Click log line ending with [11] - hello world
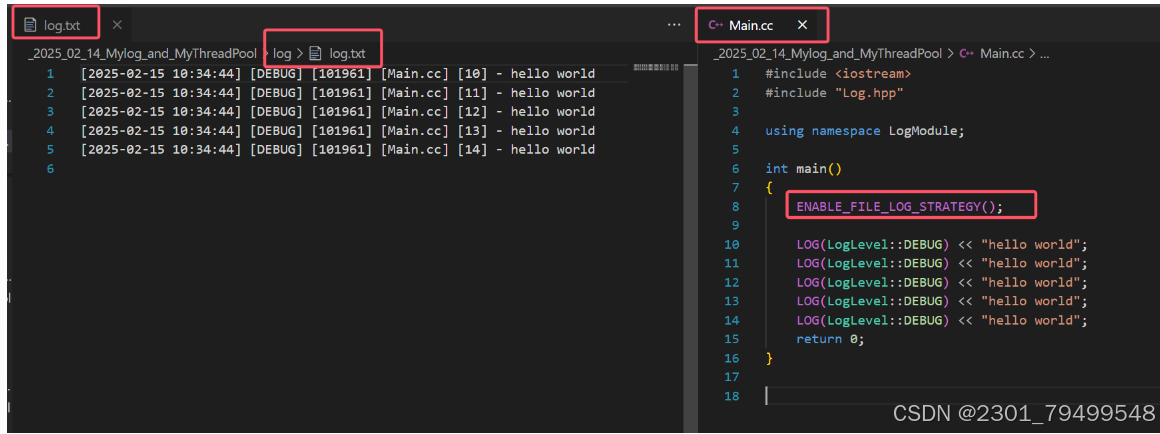Screen dimensions: 1160x434 click(338, 93)
